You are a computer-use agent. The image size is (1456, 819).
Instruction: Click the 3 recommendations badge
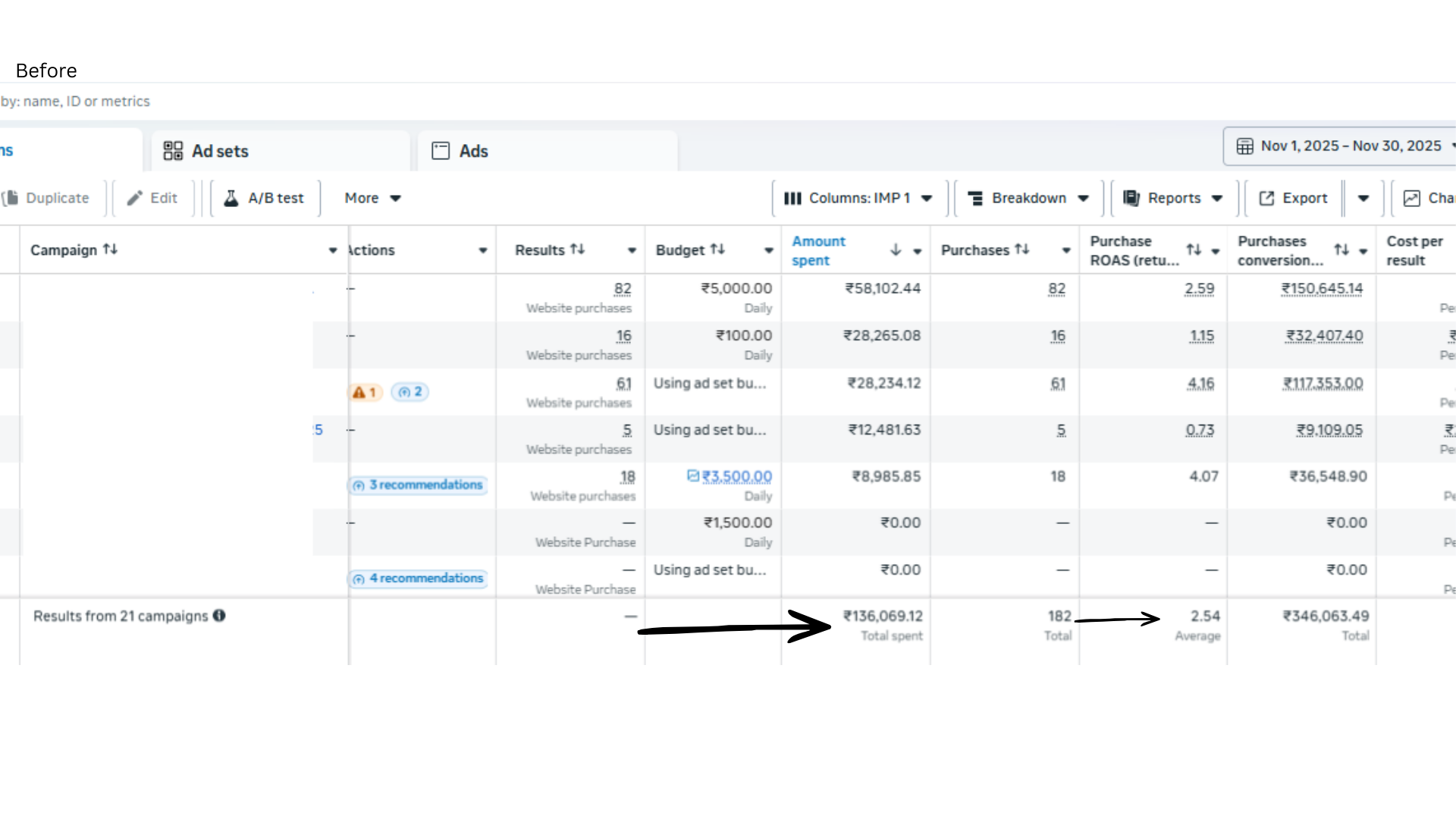418,485
